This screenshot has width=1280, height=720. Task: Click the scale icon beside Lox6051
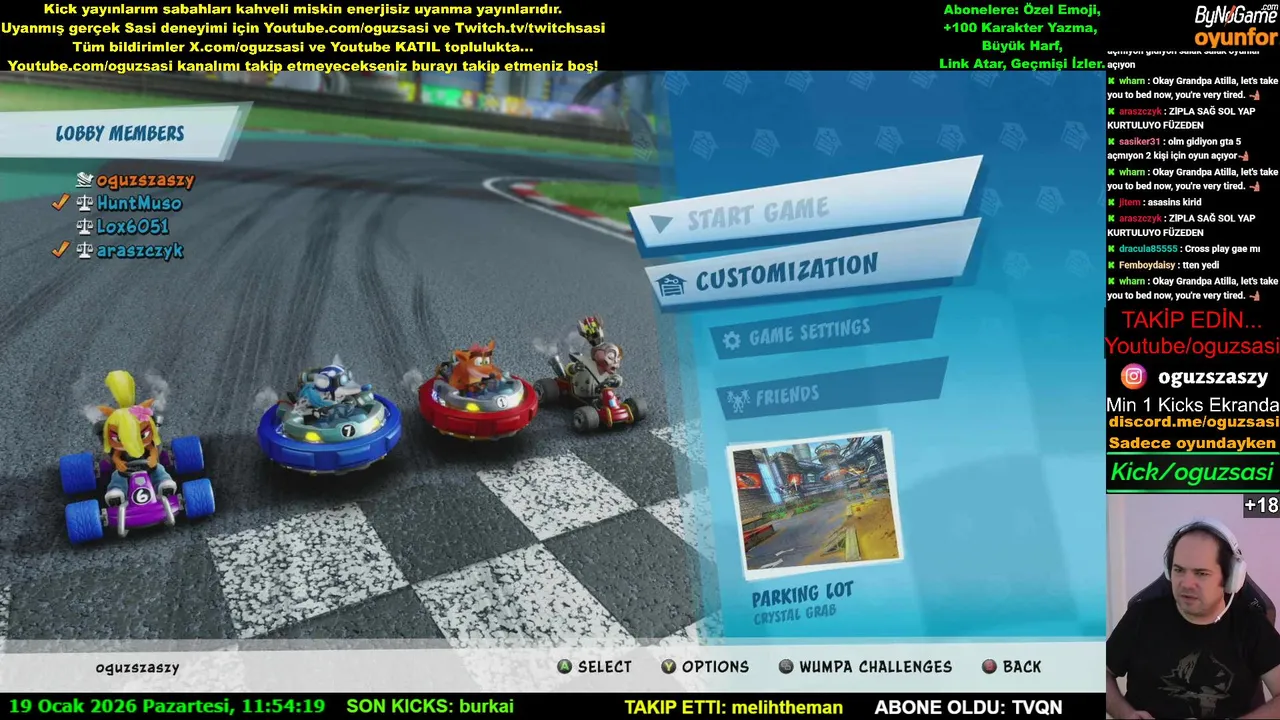[85, 227]
